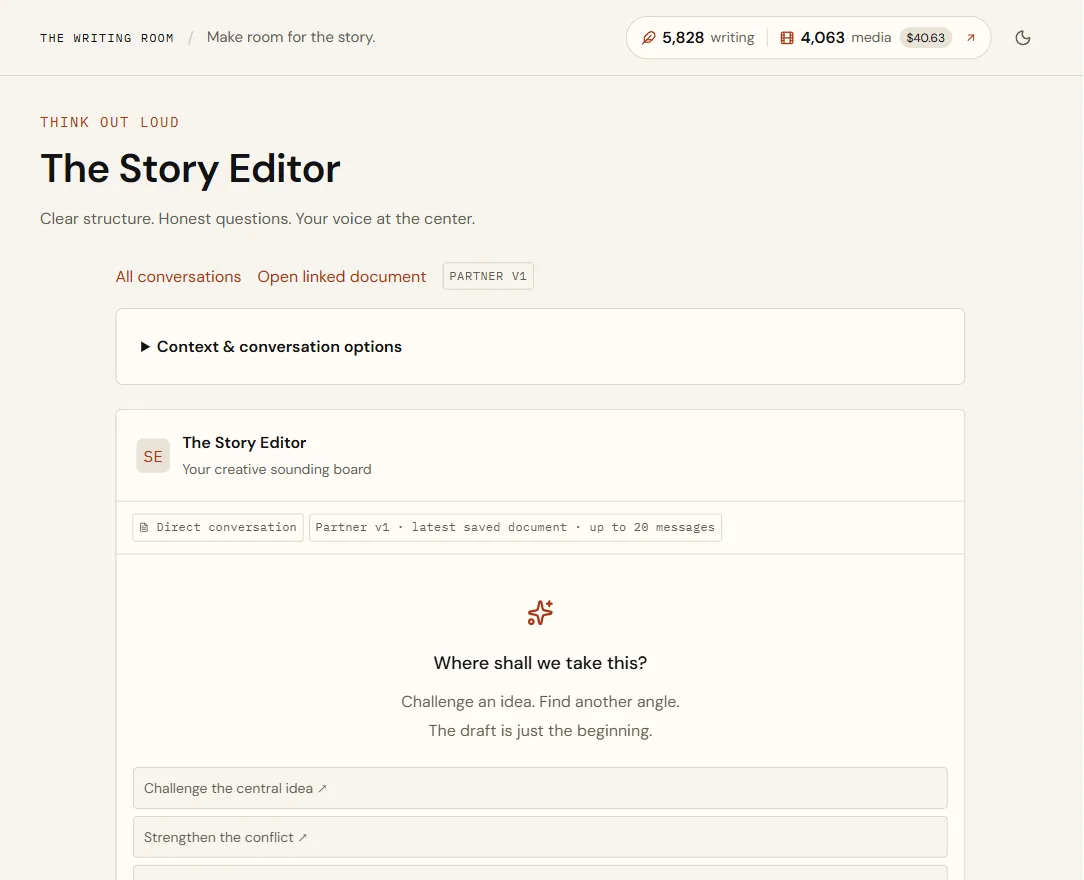Click the sparkle icon above Where shall we take this
The image size is (1084, 880).
point(540,612)
